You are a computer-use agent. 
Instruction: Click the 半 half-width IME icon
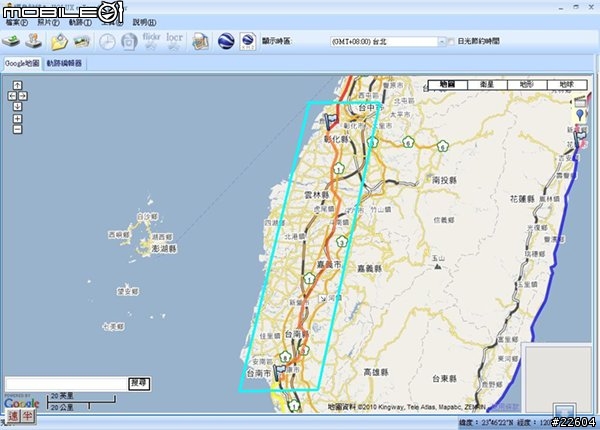click(28, 416)
